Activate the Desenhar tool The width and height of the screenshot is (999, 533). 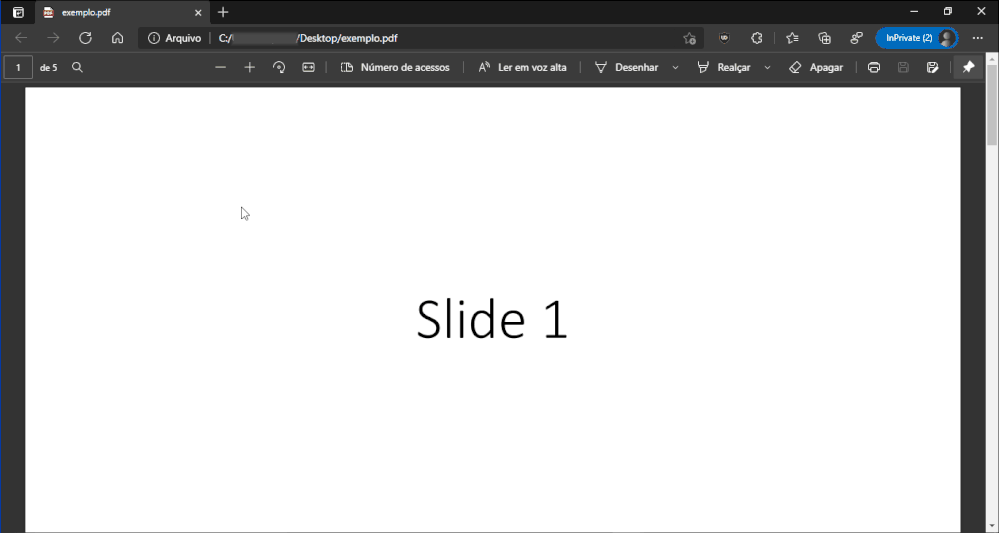click(x=626, y=68)
